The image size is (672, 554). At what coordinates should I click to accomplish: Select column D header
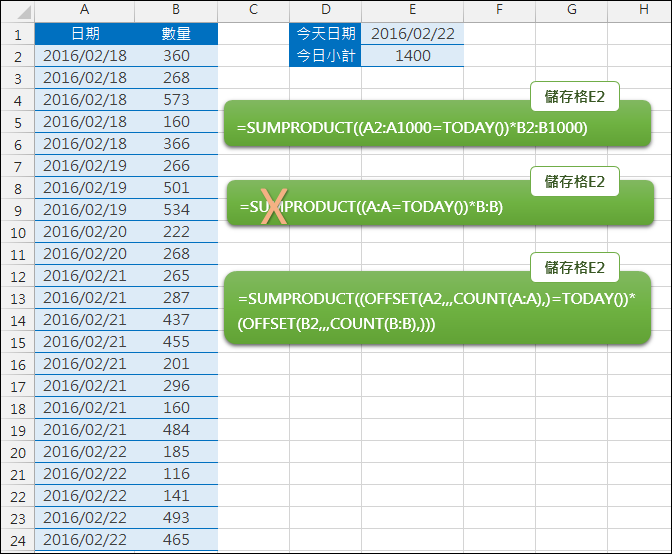coord(325,10)
